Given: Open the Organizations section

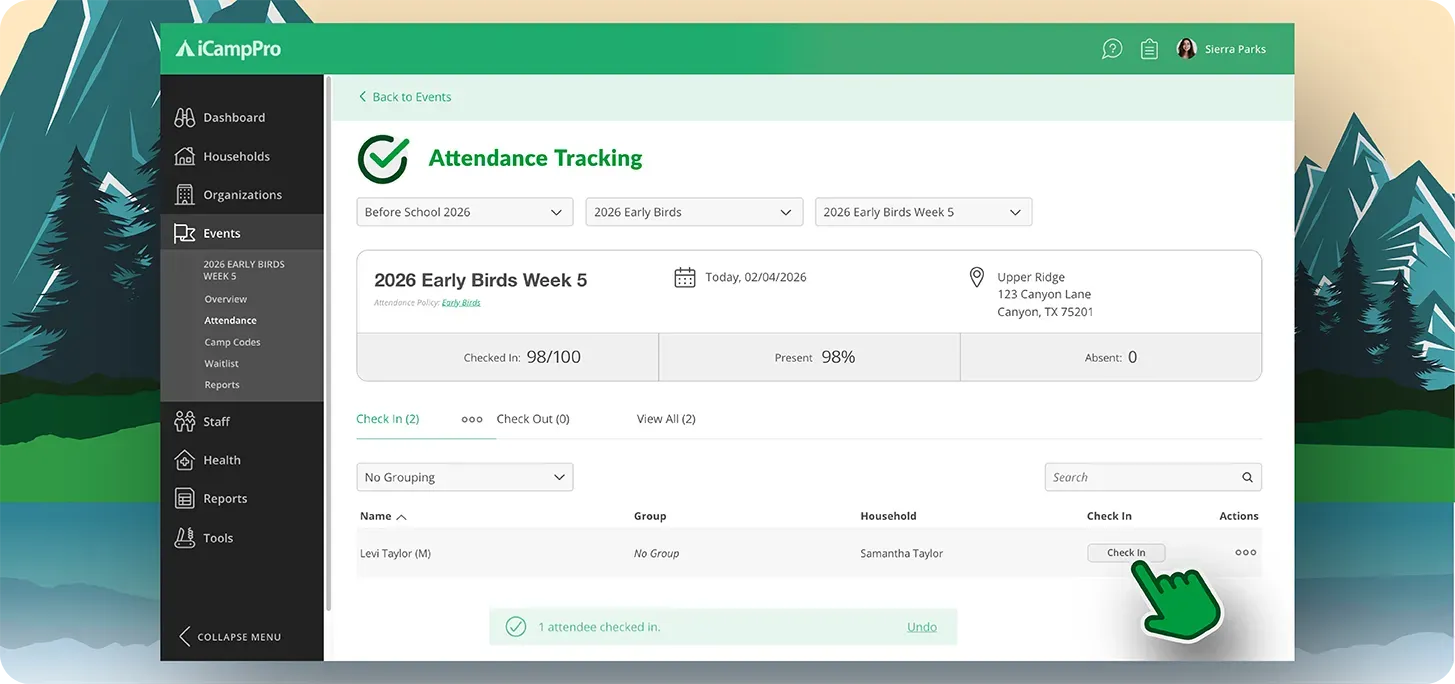Looking at the screenshot, I should click(x=242, y=194).
